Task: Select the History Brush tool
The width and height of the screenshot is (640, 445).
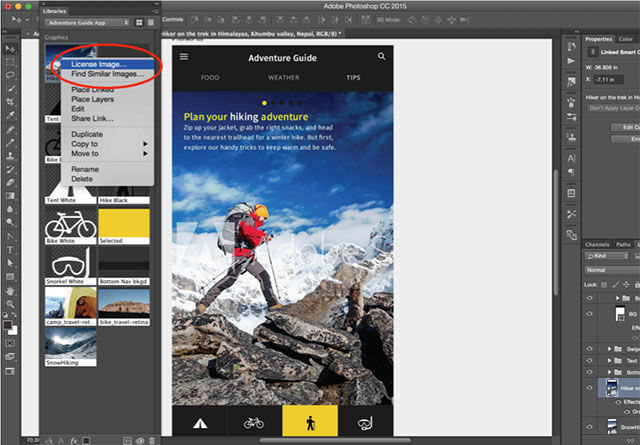Action: pos(10,169)
